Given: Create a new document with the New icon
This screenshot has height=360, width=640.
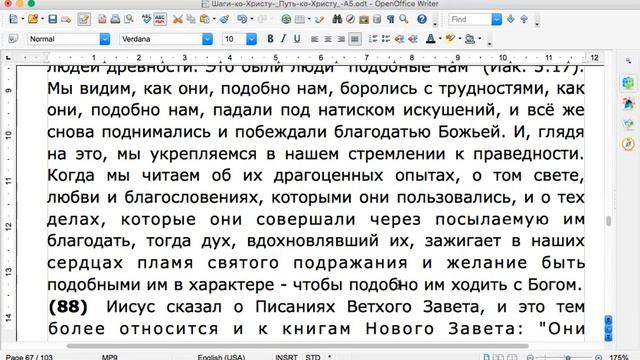Looking at the screenshot, I should [x=13, y=19].
